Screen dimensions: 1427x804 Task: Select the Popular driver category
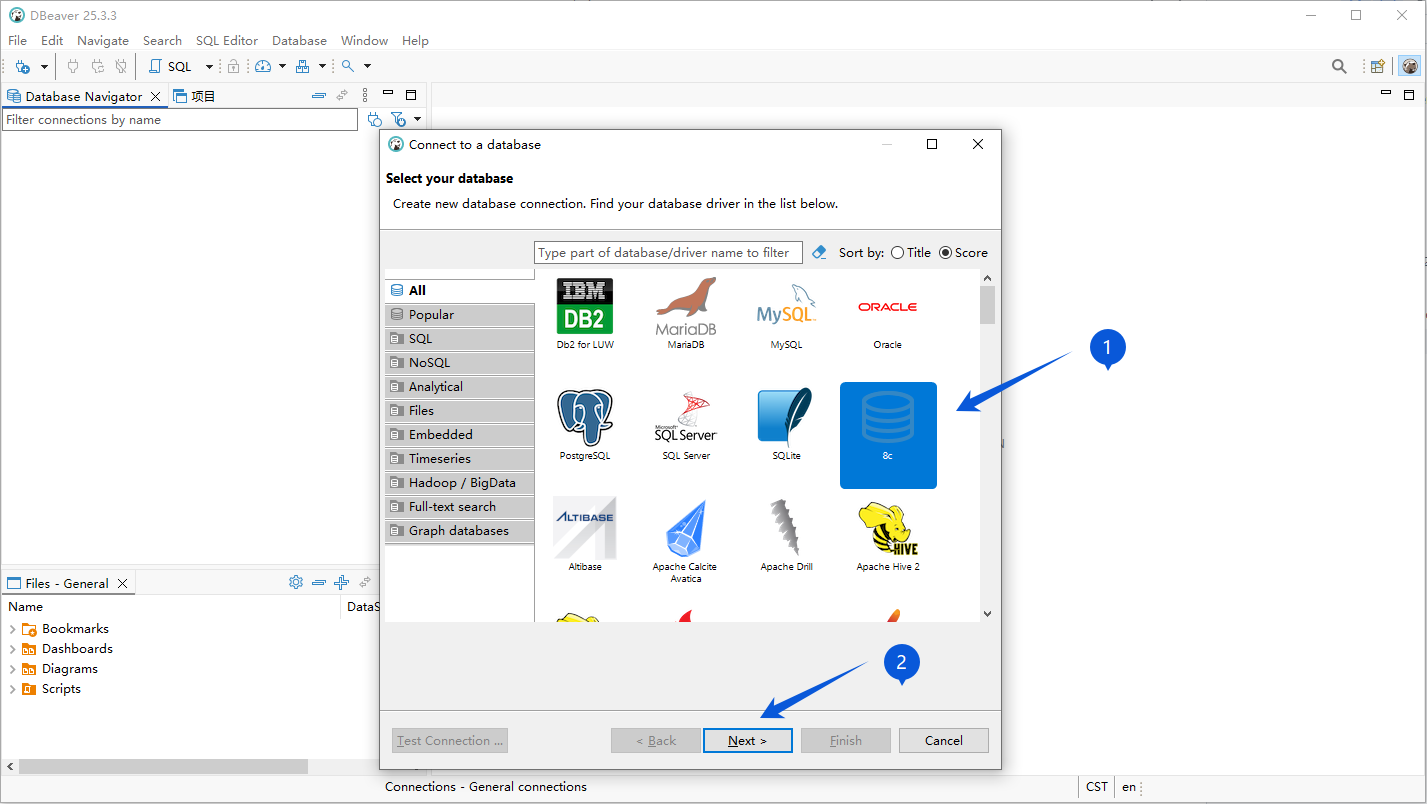tap(460, 315)
